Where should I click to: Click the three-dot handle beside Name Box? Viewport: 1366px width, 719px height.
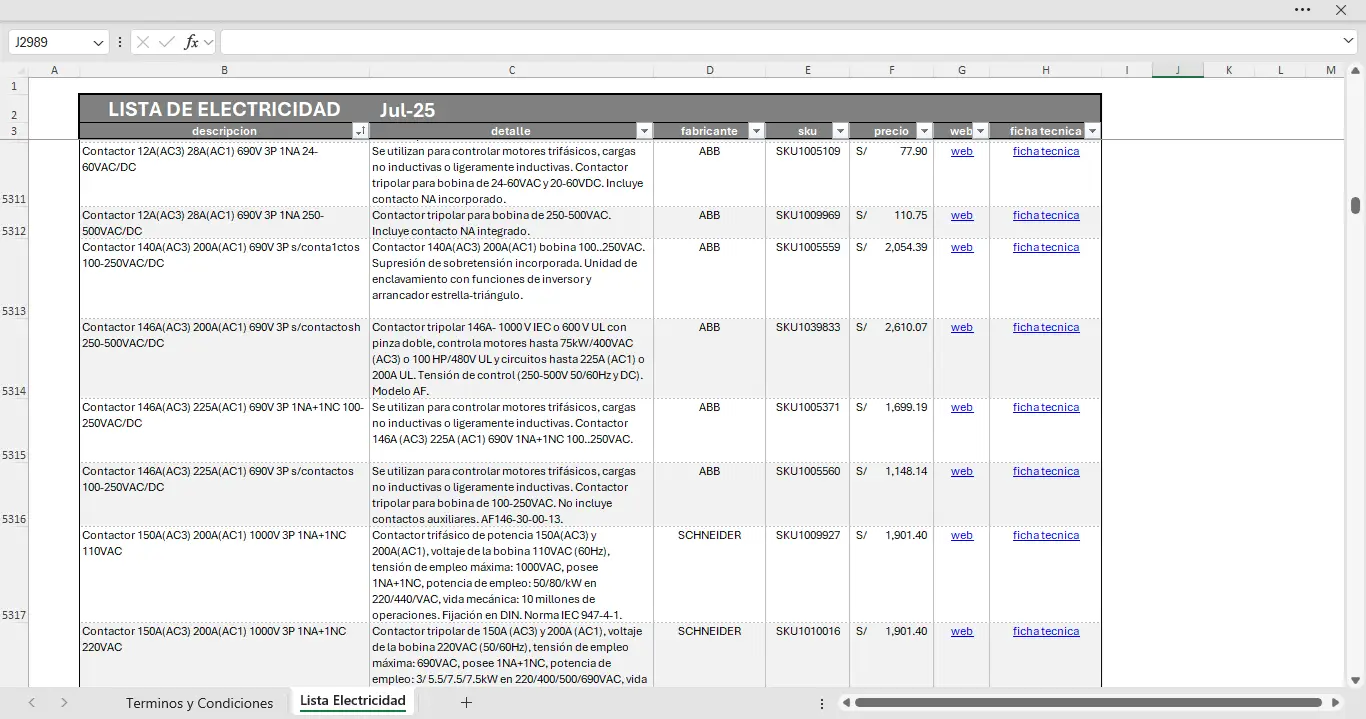[120, 42]
